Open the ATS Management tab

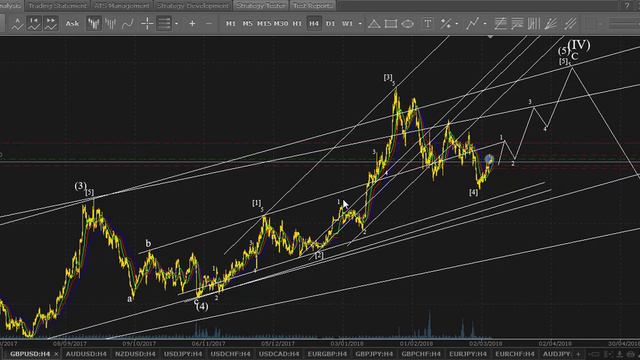pos(122,5)
